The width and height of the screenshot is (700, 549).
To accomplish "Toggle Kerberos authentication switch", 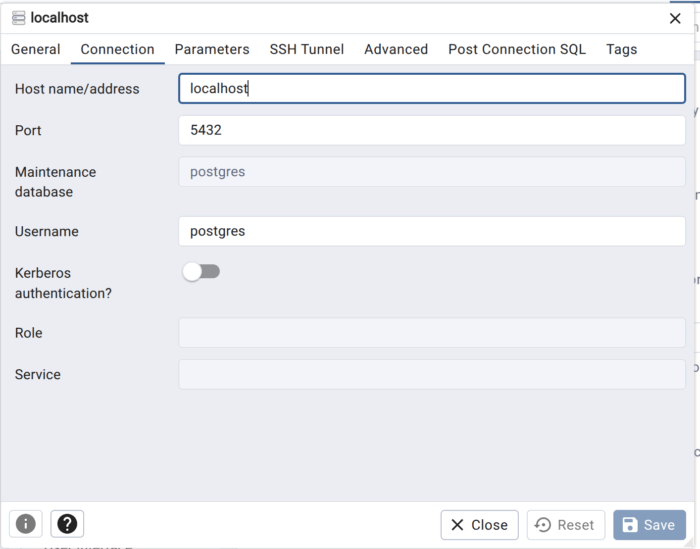I will click(x=201, y=272).
